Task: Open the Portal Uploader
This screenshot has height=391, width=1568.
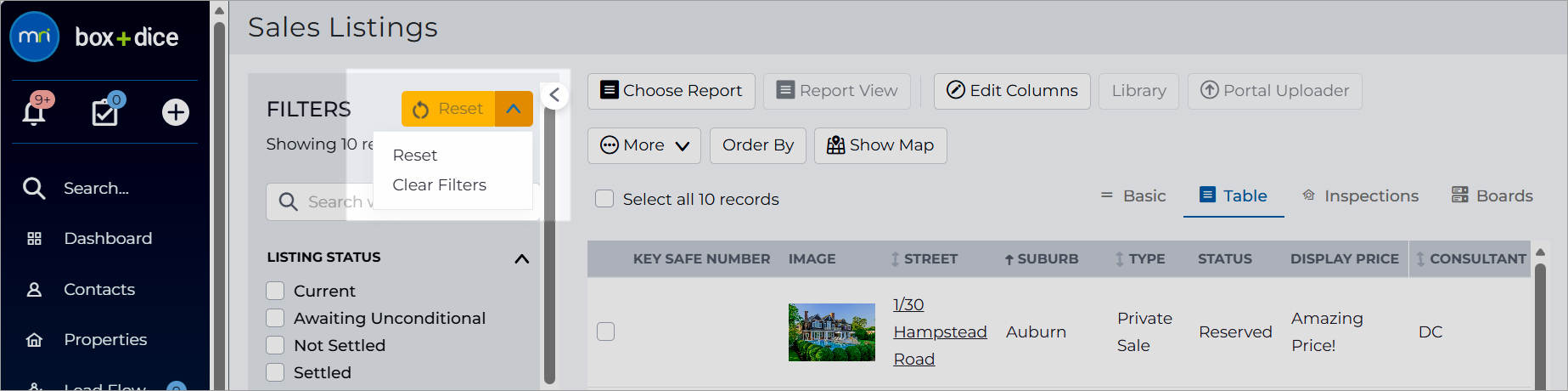Action: [1274, 91]
